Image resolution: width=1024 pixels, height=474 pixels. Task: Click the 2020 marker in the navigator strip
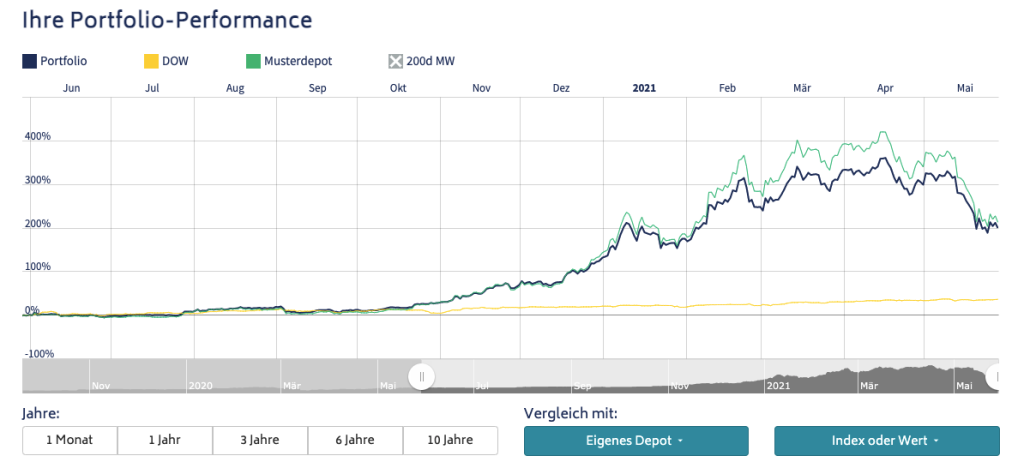click(x=201, y=384)
